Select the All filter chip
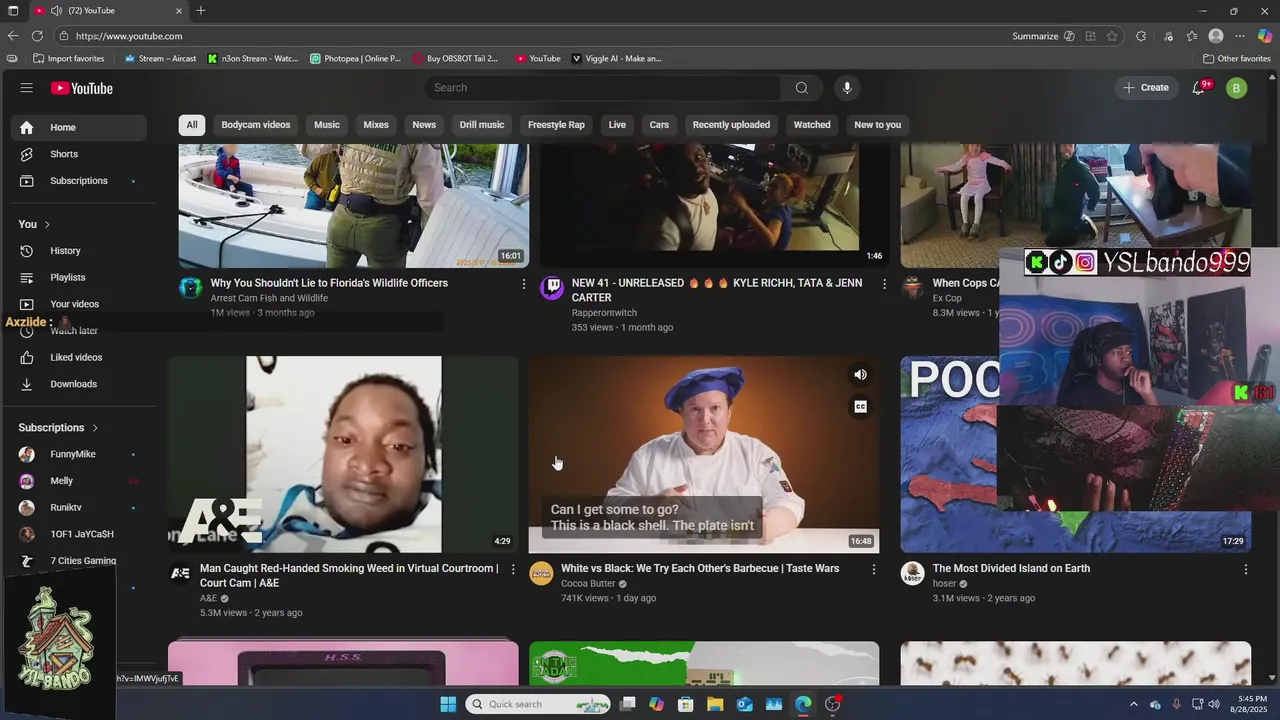The height and width of the screenshot is (720, 1280). pos(191,125)
